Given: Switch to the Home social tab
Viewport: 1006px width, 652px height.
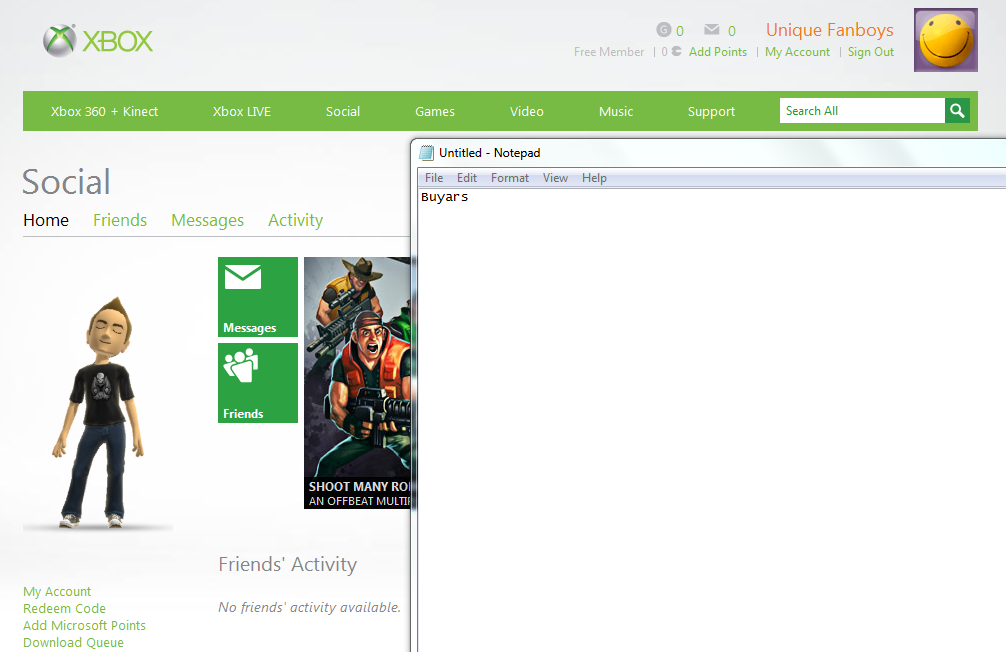Looking at the screenshot, I should click(x=46, y=220).
